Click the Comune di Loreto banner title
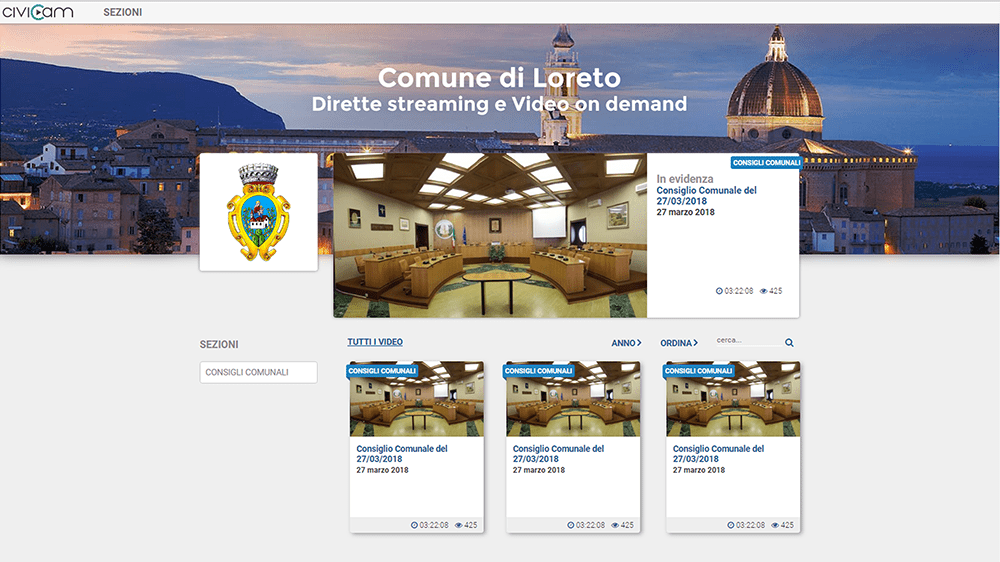The width and height of the screenshot is (1000, 562). tap(499, 78)
